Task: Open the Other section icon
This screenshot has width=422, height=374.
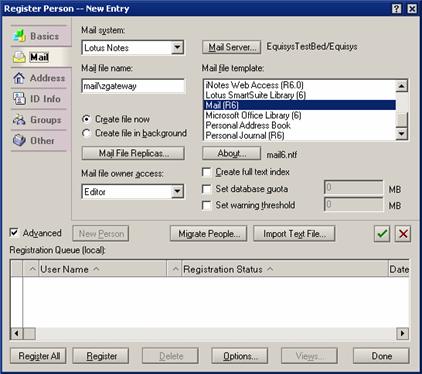Action: (19, 140)
